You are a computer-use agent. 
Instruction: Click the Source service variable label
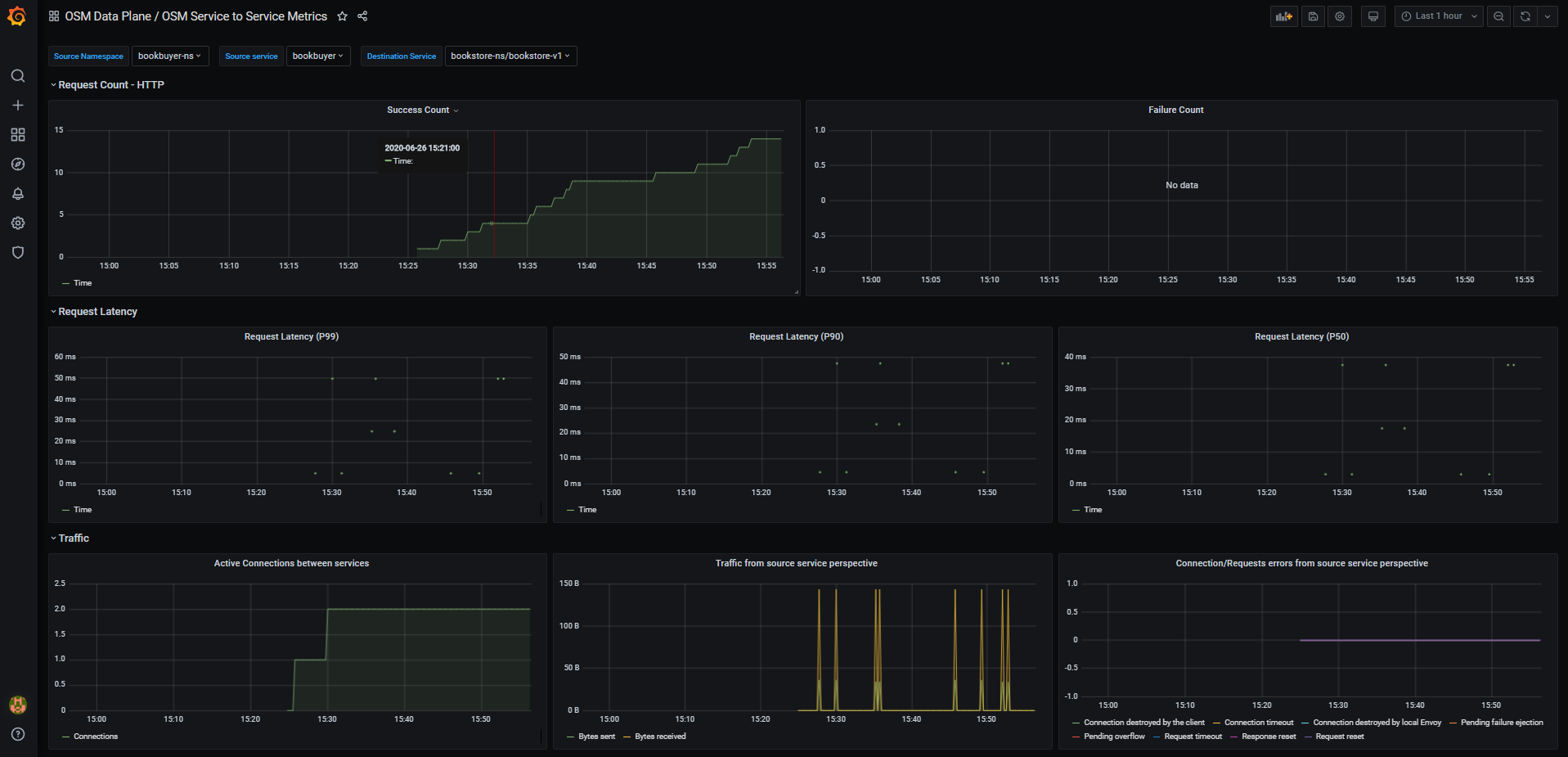pos(251,56)
